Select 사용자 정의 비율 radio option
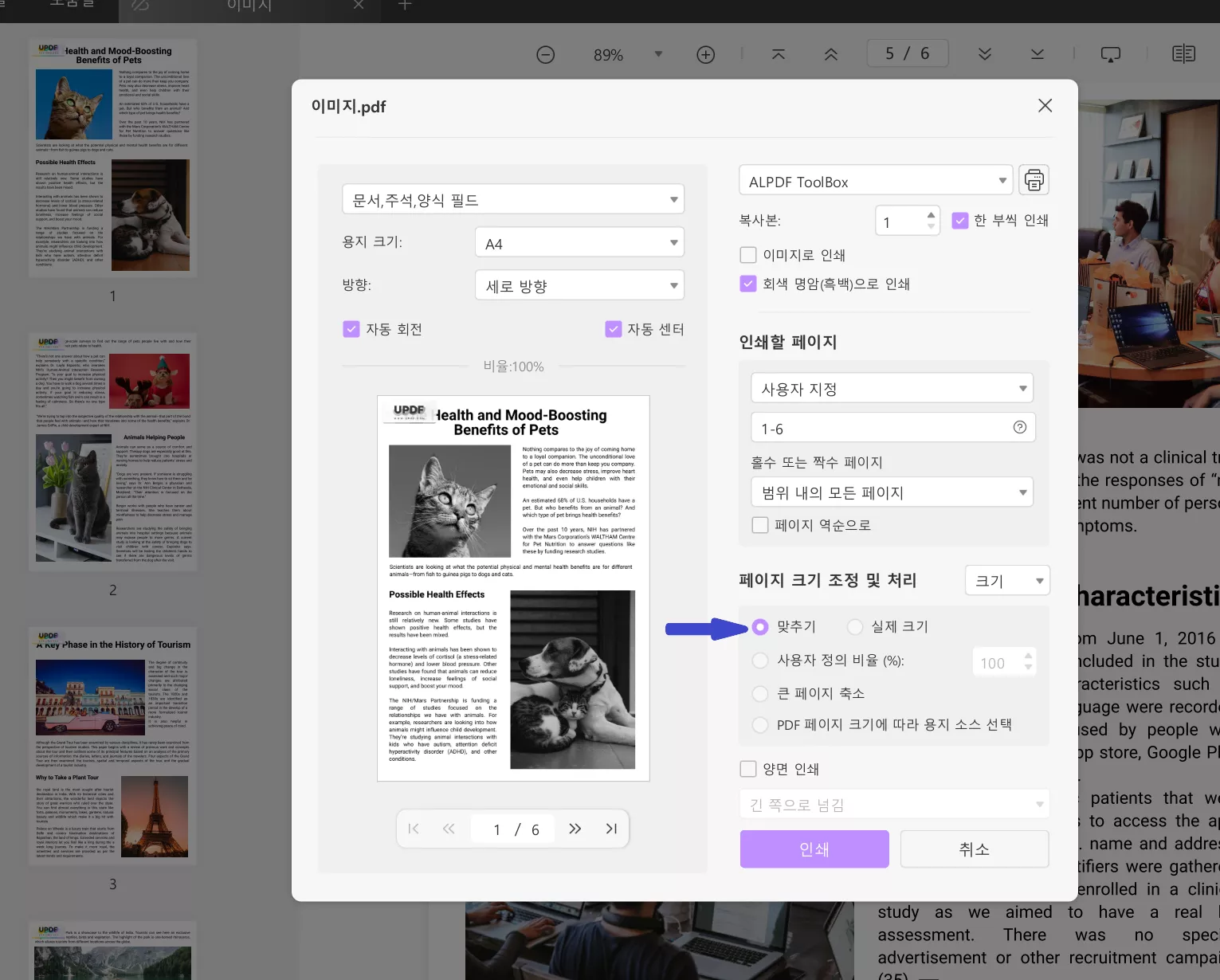This screenshot has height=980, width=1220. 760,661
